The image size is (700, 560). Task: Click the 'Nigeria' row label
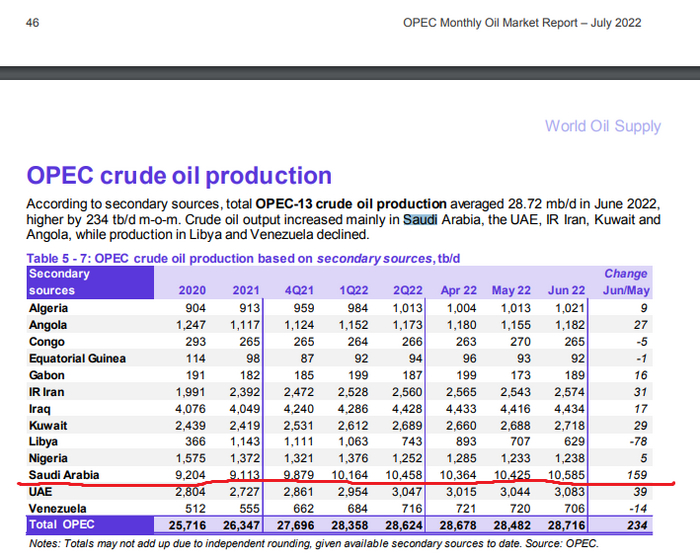tap(48, 459)
